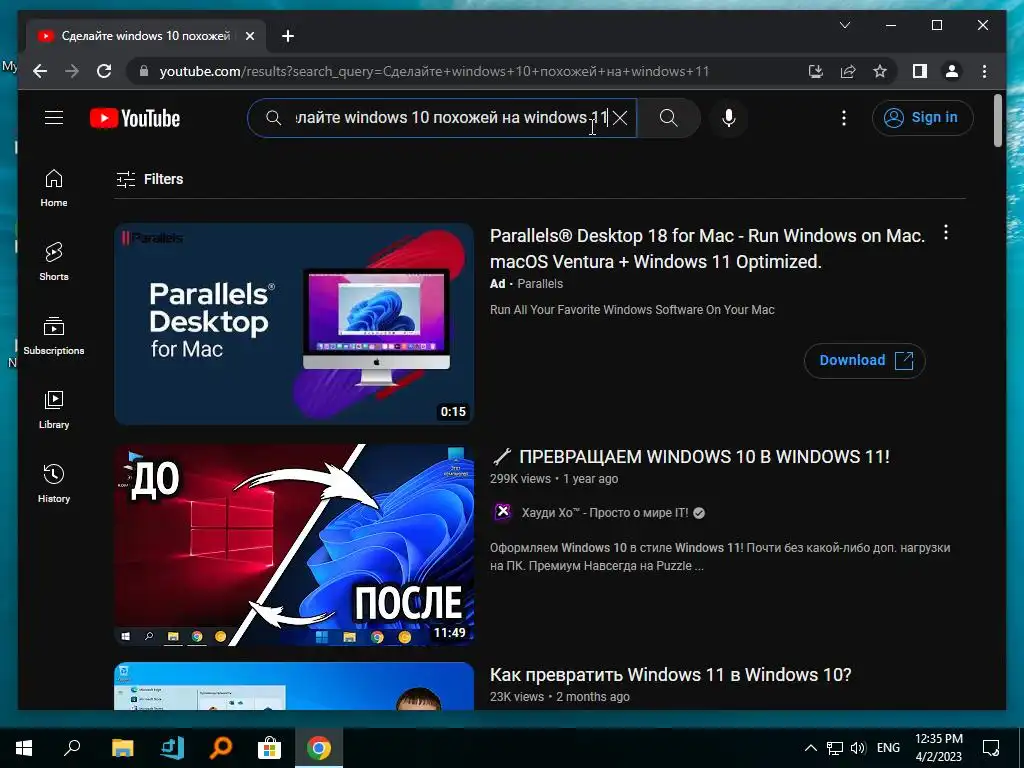Click the Parallels advertiser name
The image size is (1024, 768).
click(540, 283)
